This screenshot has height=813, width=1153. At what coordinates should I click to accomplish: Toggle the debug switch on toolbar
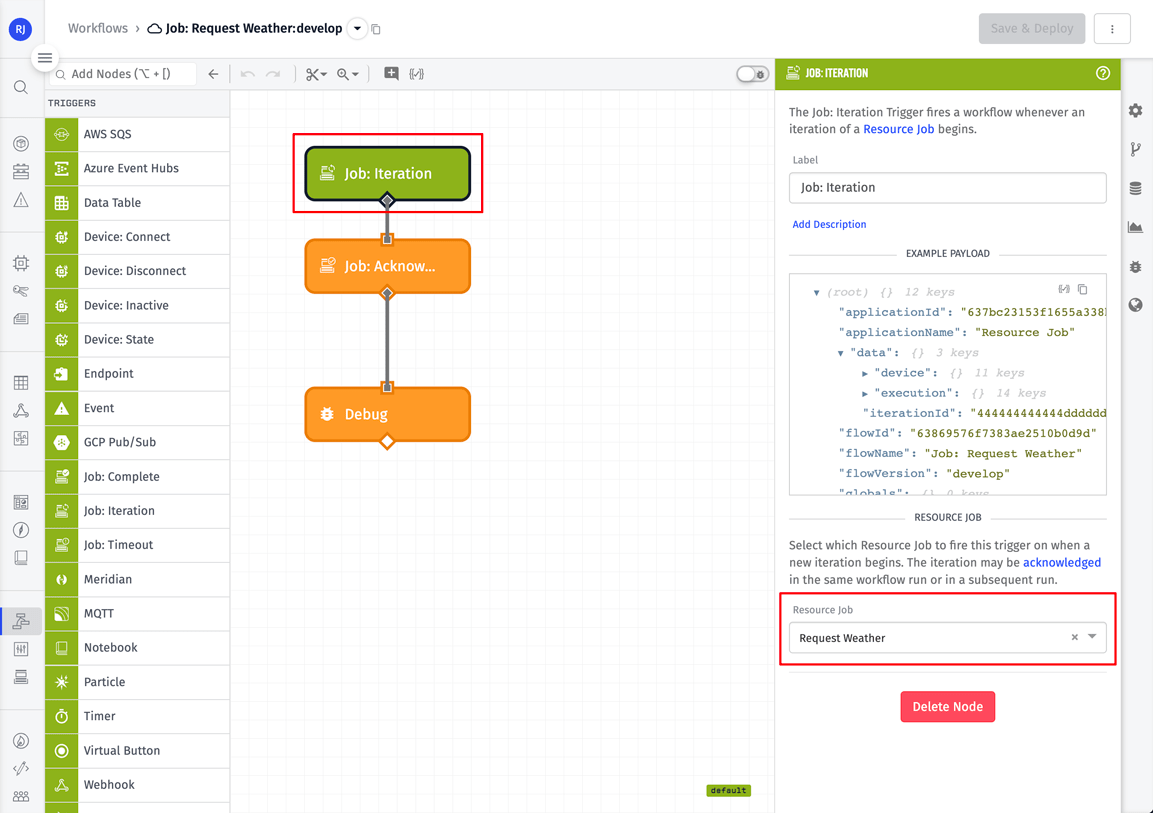point(752,74)
